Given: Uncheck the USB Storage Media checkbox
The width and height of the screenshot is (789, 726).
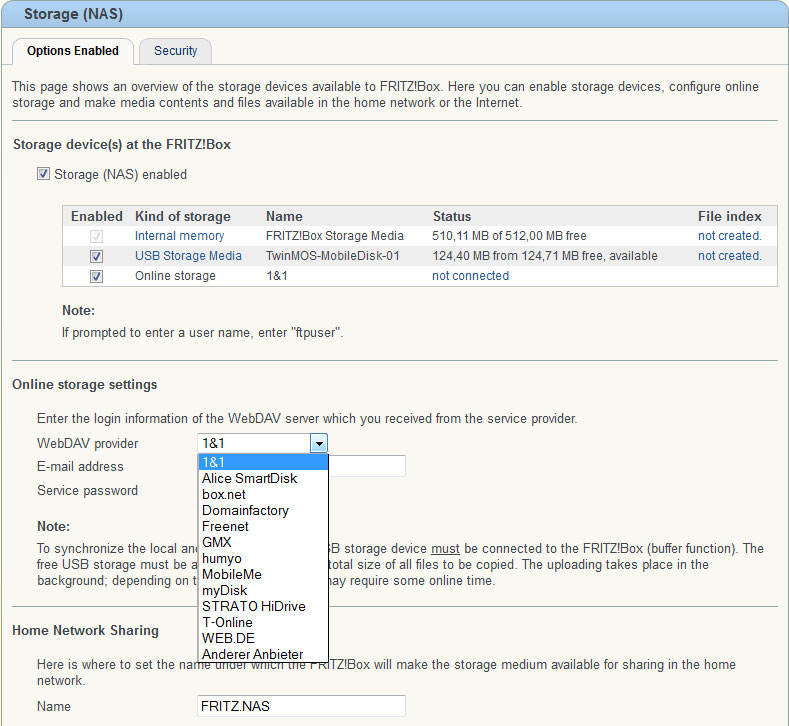Looking at the screenshot, I should click(96, 256).
